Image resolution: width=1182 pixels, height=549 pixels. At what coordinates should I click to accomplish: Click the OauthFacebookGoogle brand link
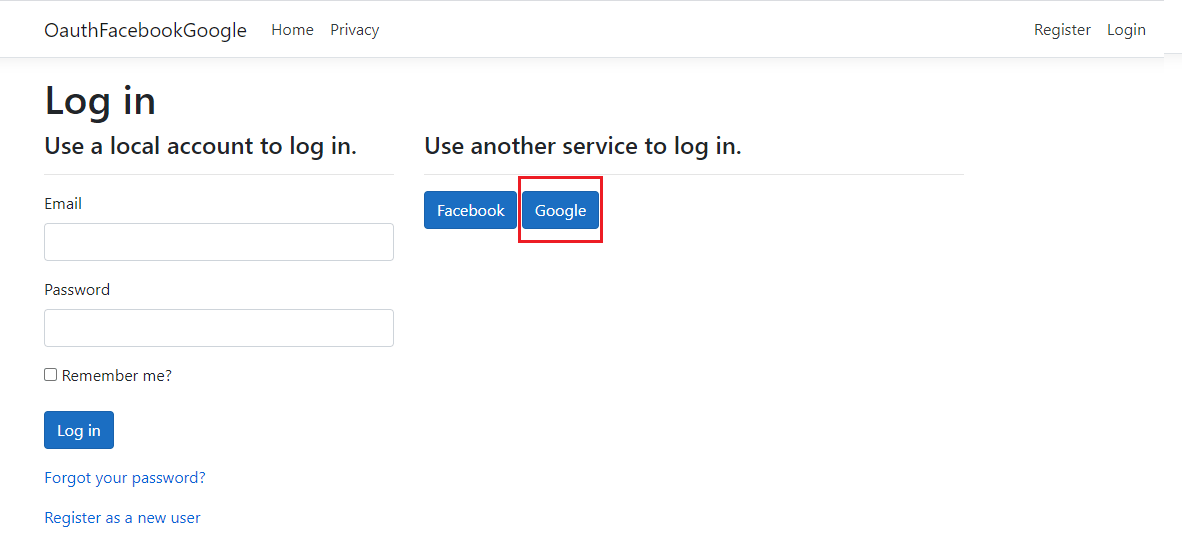[x=145, y=30]
